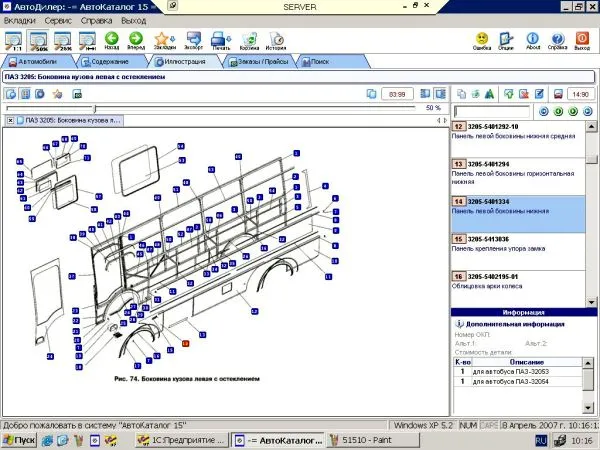The image size is (600, 450).
Task: Click the copy pages icon in parts toolbar
Action: pyautogui.click(x=461, y=94)
